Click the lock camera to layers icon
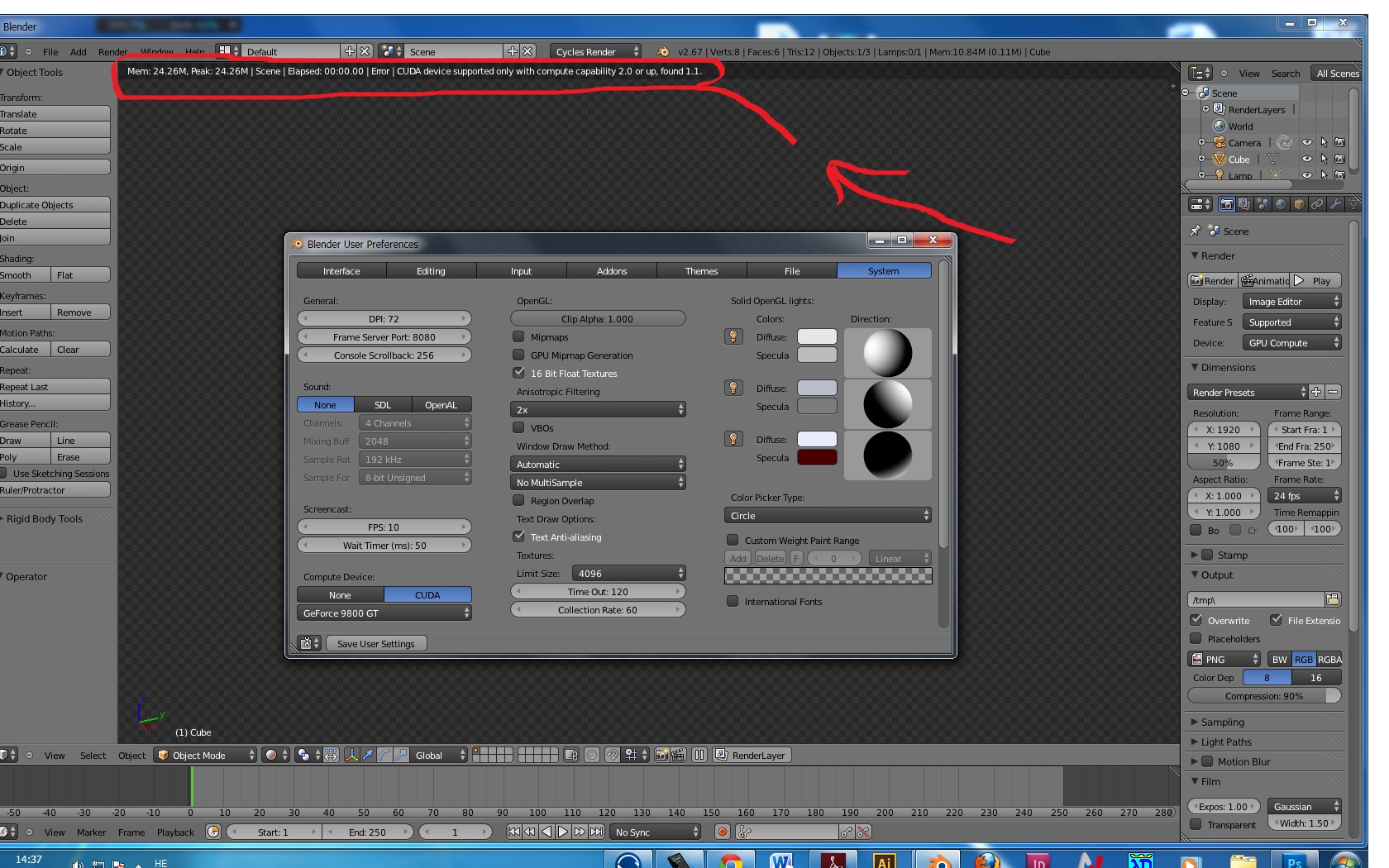This screenshot has height=868, width=1389. point(571,755)
